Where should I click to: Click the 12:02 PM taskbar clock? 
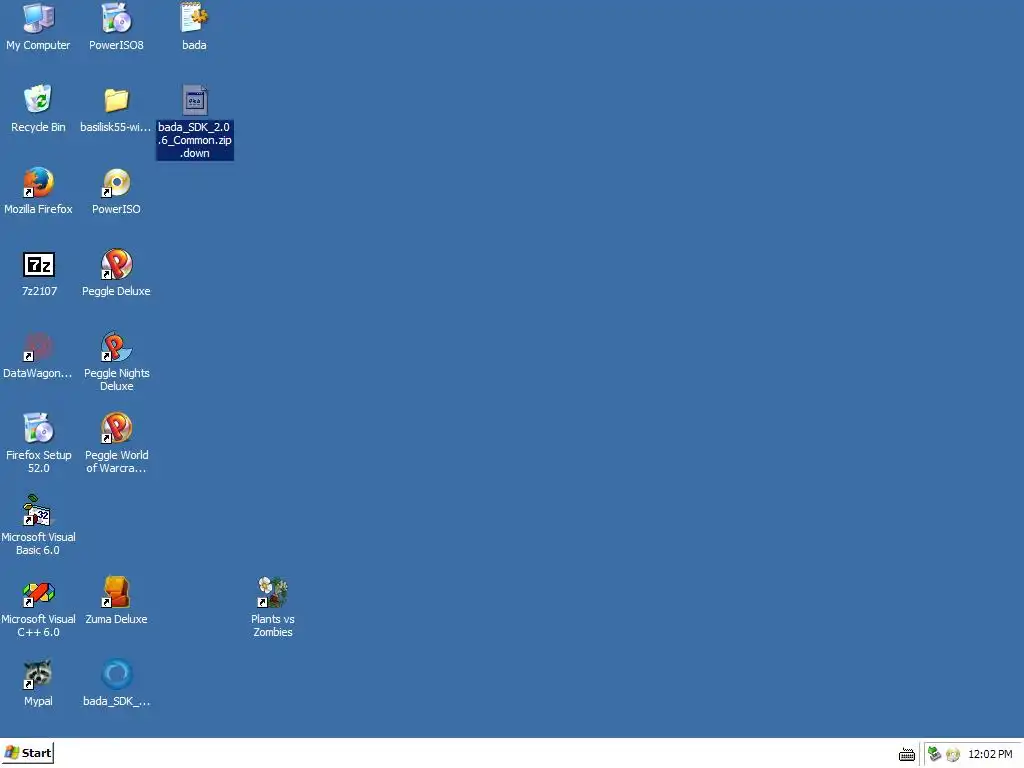990,754
